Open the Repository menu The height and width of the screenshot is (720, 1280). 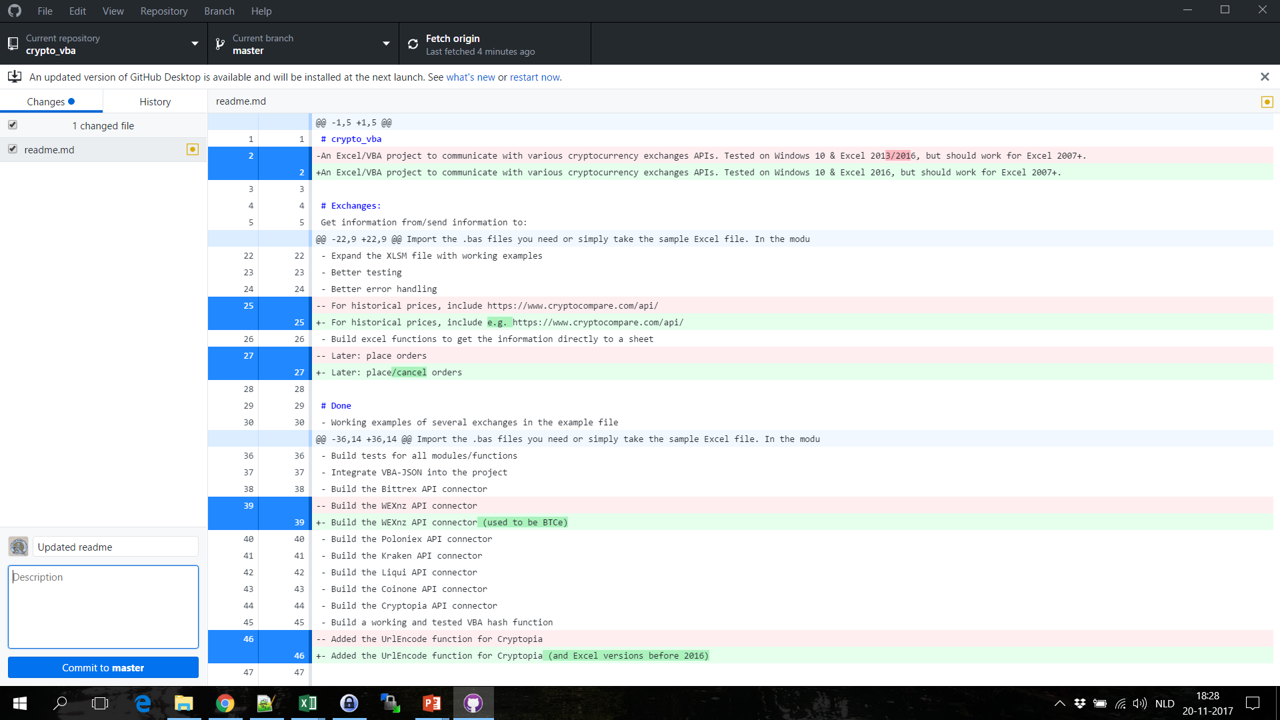pos(163,11)
